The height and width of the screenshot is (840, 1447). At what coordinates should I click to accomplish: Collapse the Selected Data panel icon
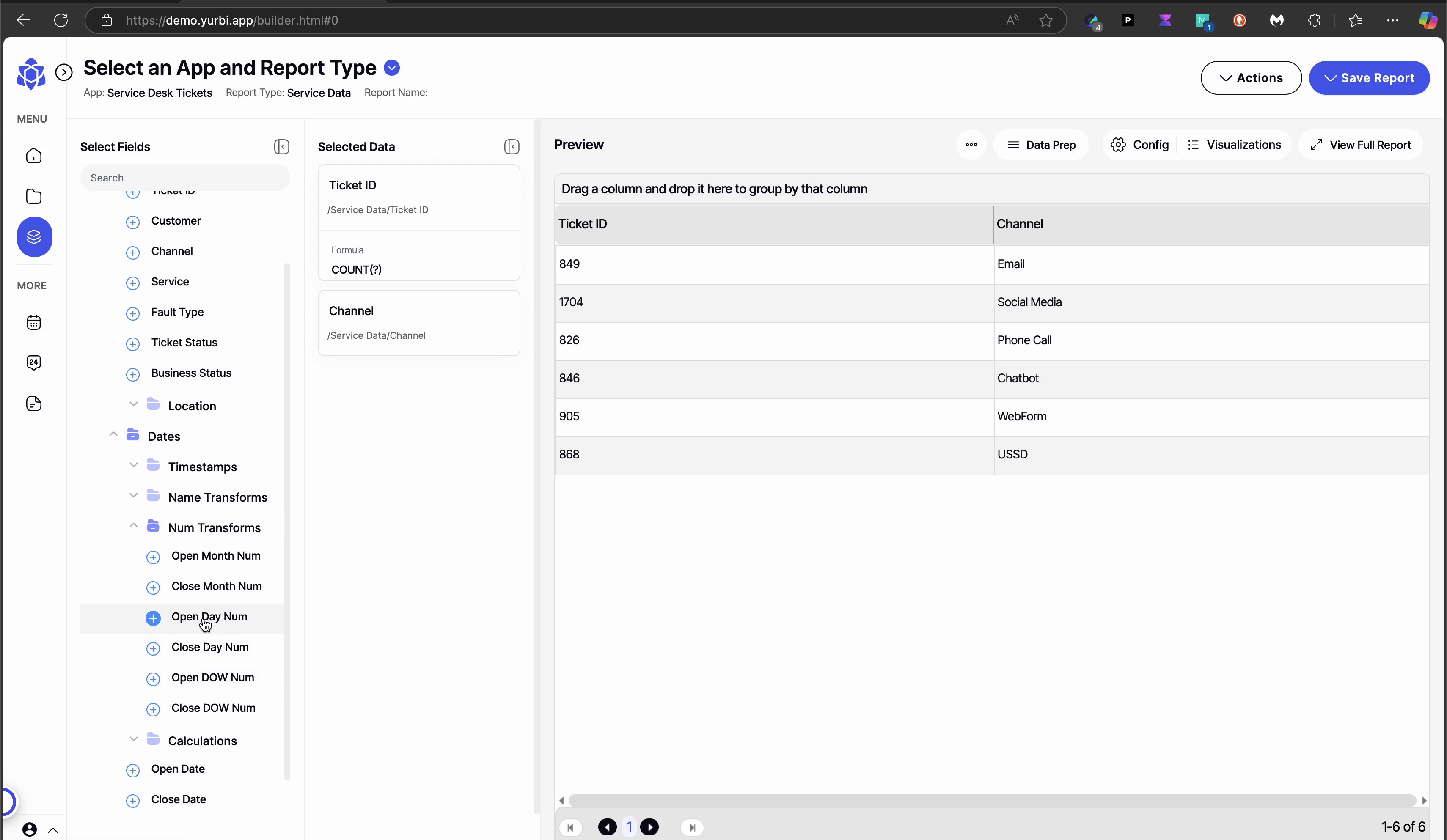click(x=511, y=146)
